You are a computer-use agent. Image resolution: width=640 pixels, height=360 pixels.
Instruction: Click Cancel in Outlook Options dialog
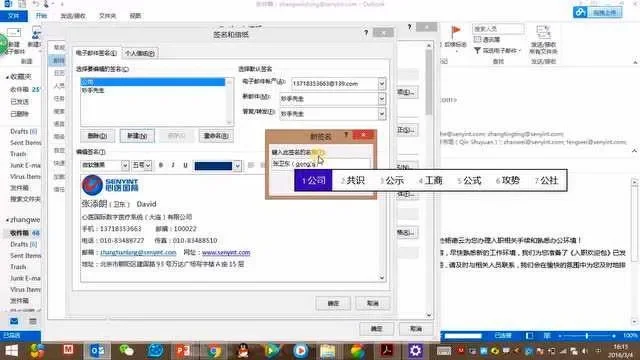(x=416, y=329)
